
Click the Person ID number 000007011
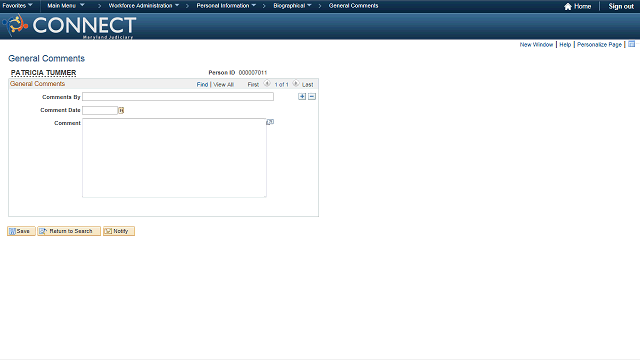253,73
